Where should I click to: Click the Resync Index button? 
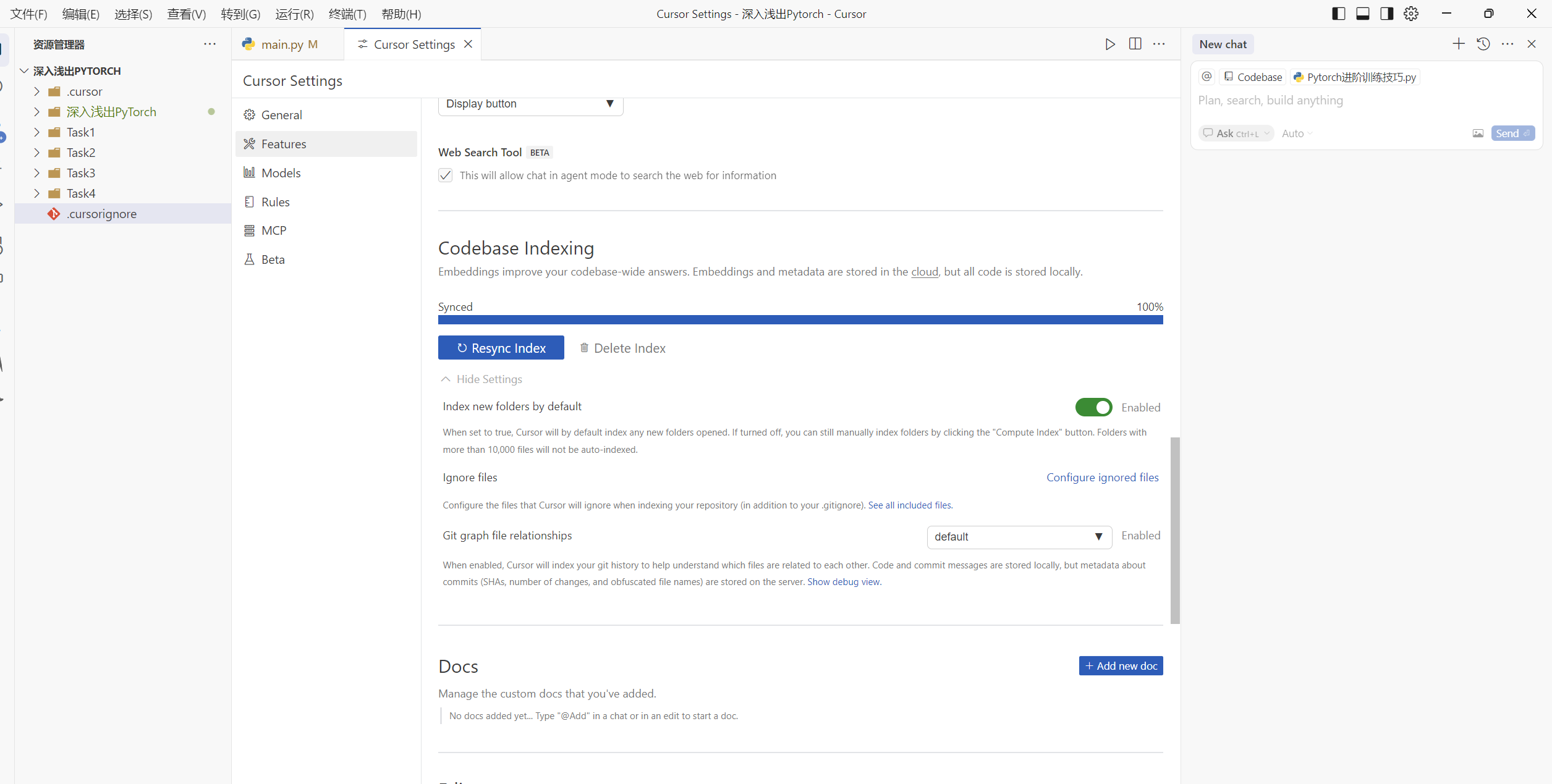501,348
